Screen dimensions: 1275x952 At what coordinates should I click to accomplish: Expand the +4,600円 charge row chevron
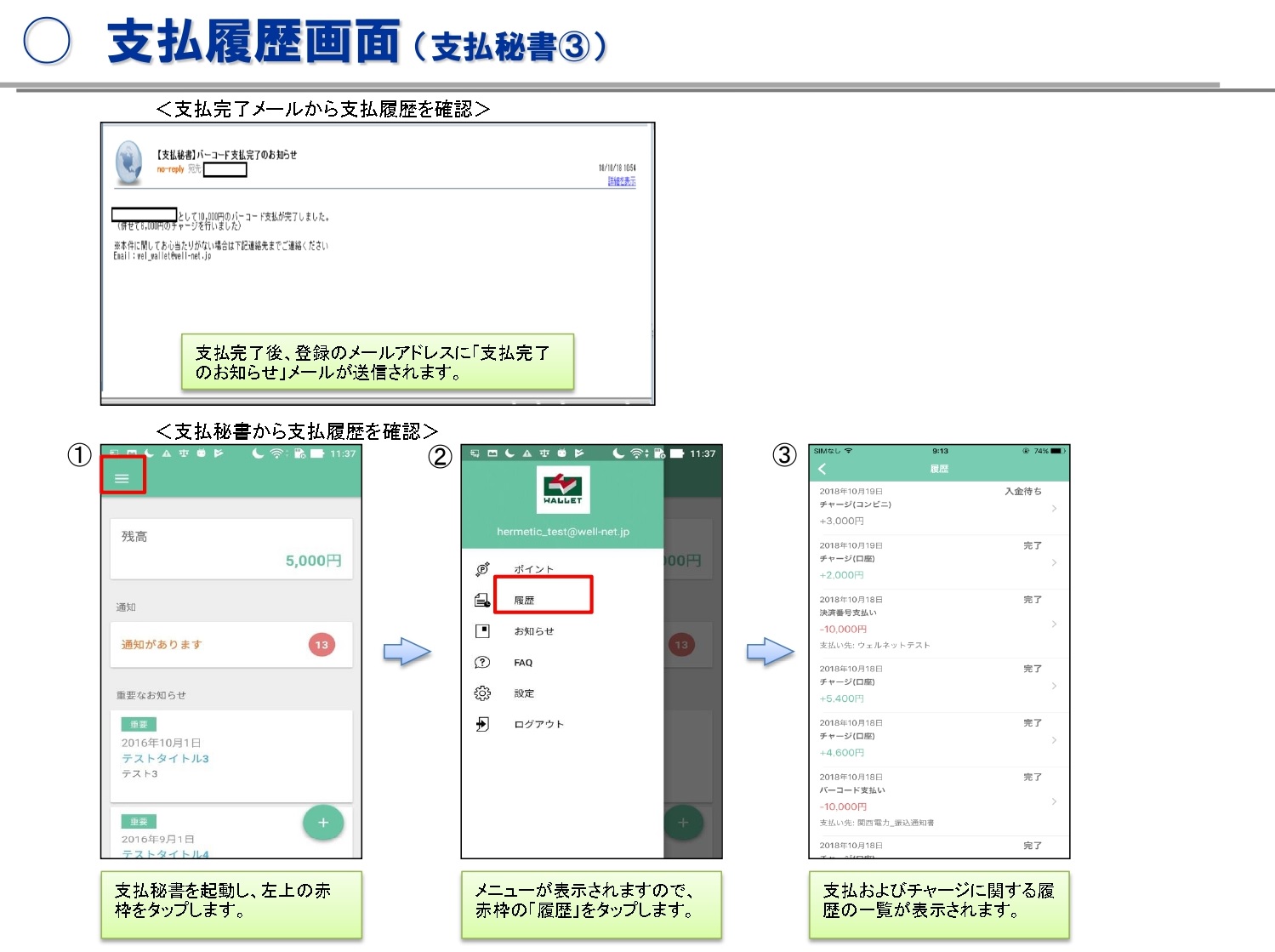tap(1054, 740)
